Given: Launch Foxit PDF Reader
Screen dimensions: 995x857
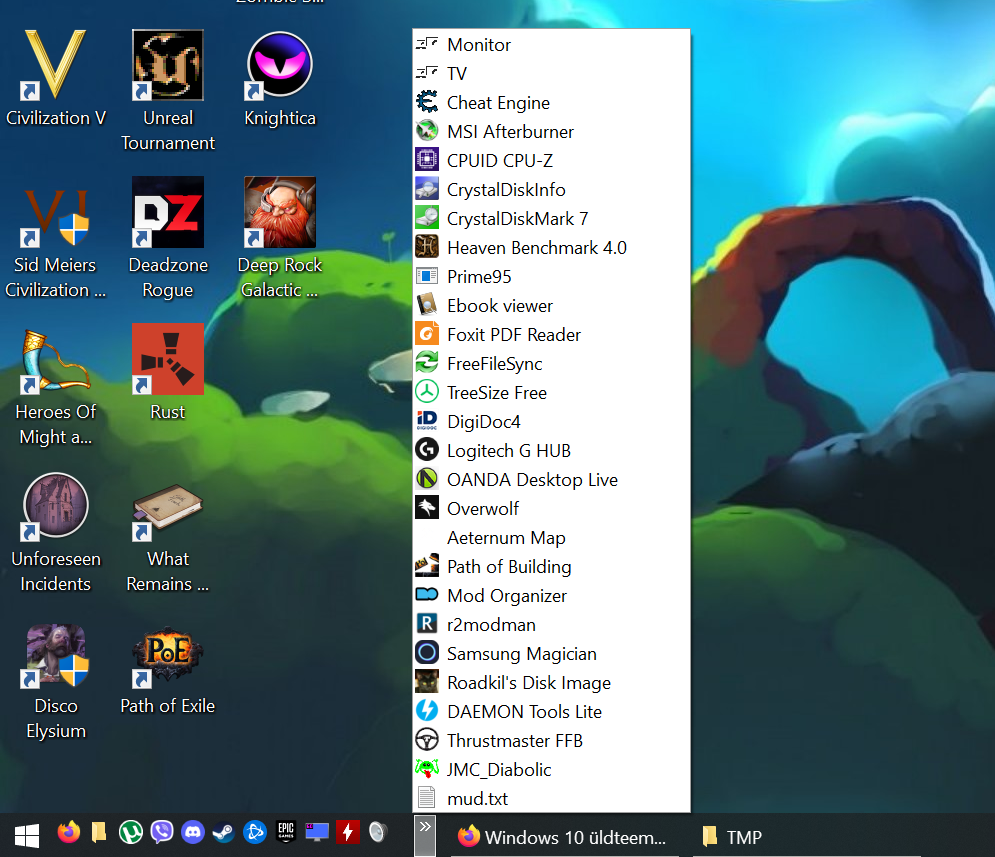Looking at the screenshot, I should 551,335.
